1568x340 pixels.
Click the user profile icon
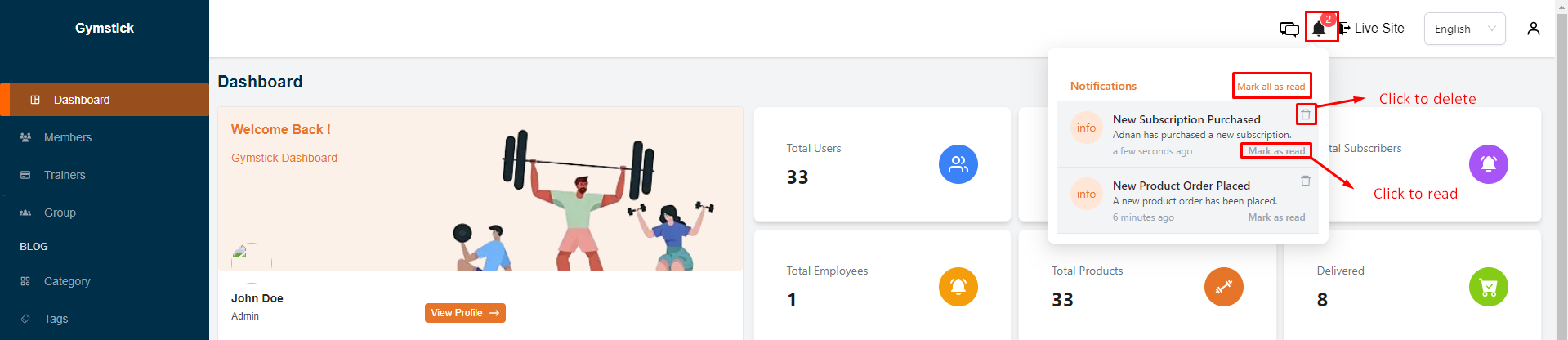[1533, 29]
